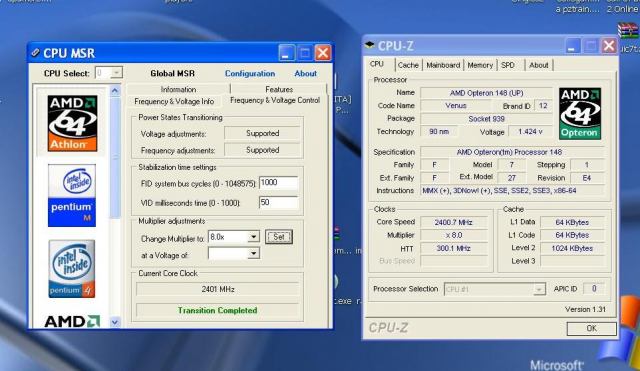Click FID system bus cycles field
This screenshot has width=640, height=371.
pyautogui.click(x=278, y=183)
